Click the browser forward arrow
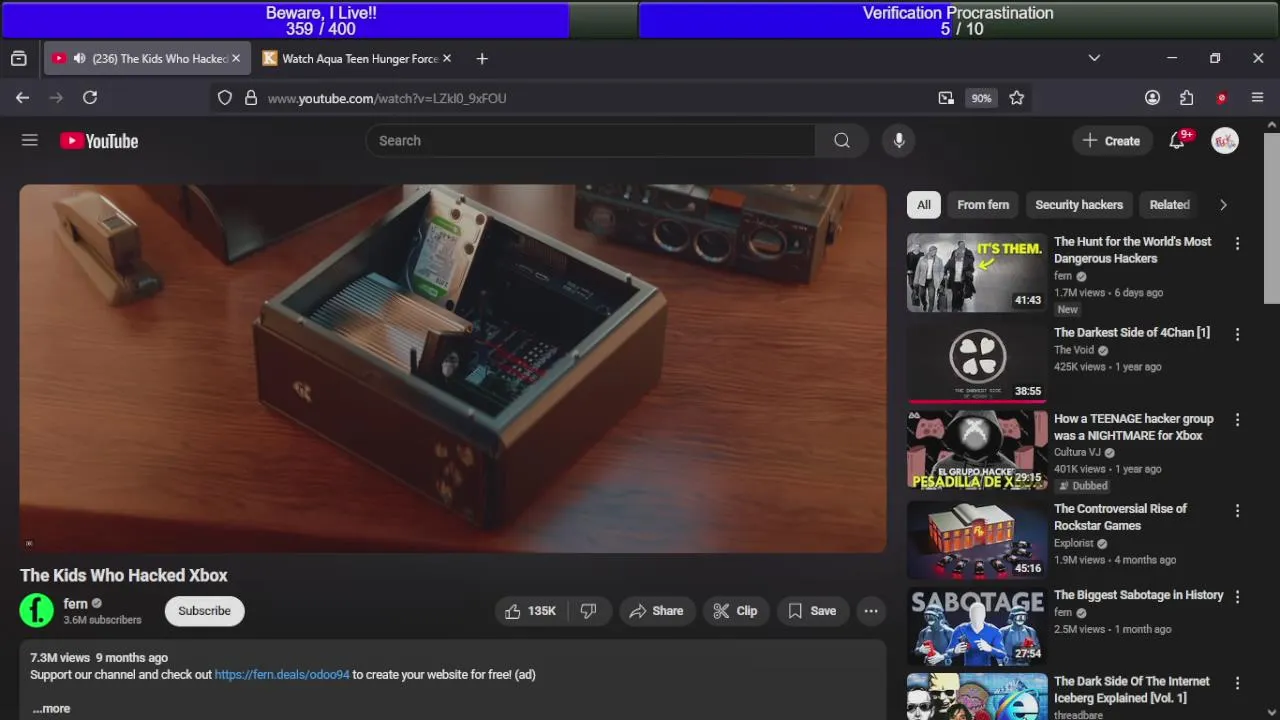Image resolution: width=1280 pixels, height=720 pixels. point(56,98)
